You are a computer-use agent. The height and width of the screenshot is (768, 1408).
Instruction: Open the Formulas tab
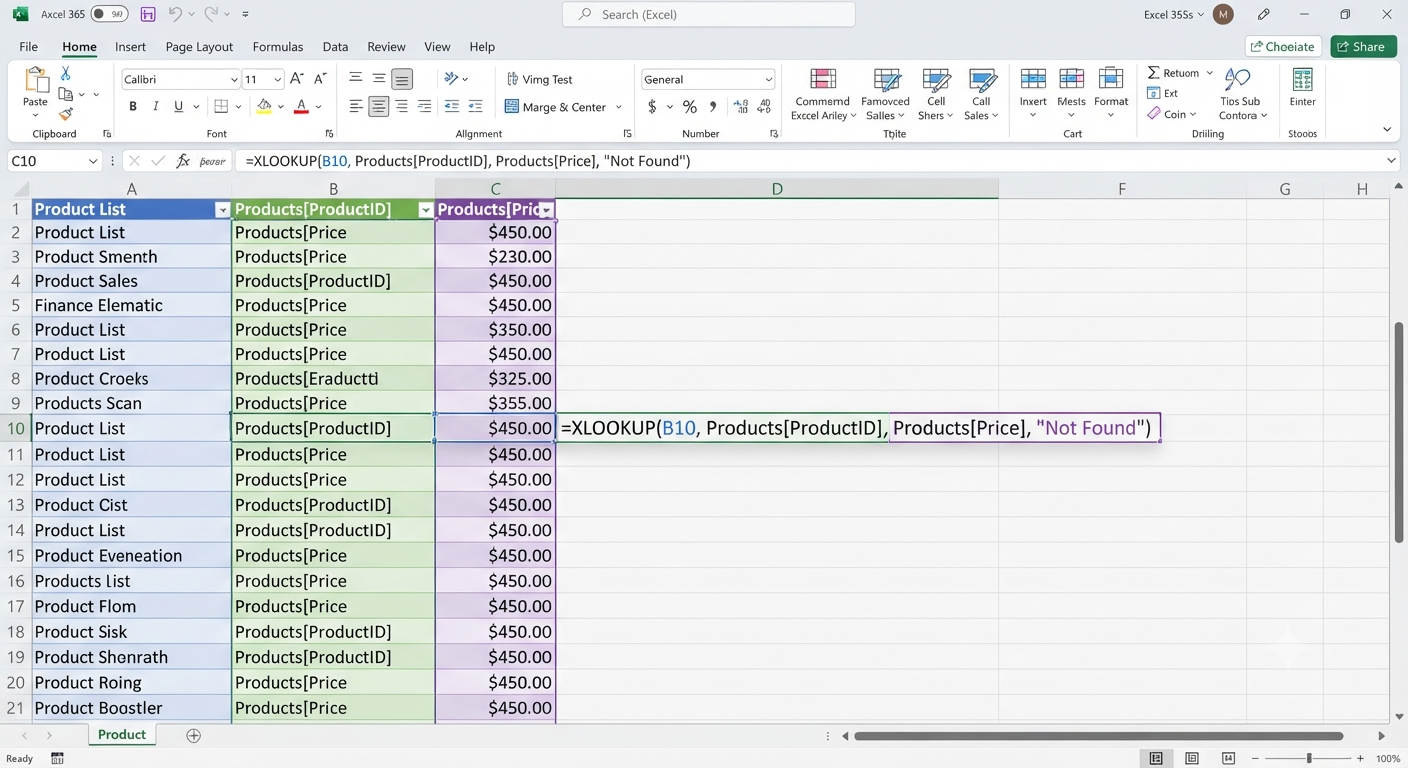278,47
